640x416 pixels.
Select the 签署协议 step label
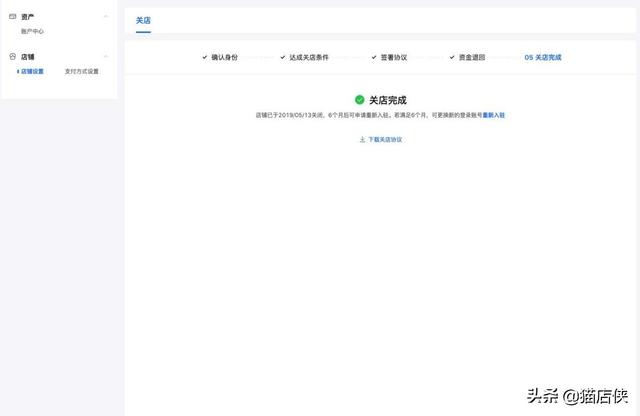(392, 58)
